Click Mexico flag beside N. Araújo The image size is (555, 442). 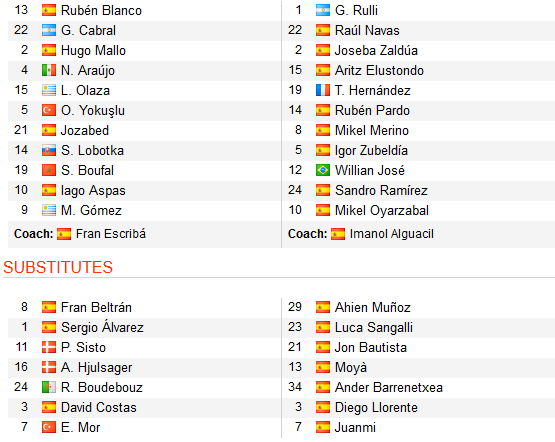49,70
